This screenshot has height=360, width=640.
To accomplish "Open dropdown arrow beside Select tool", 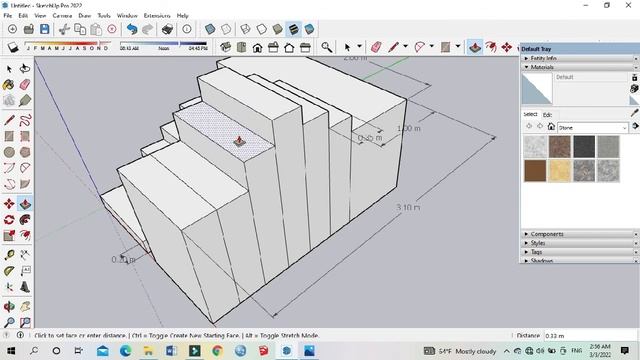I will (359, 47).
